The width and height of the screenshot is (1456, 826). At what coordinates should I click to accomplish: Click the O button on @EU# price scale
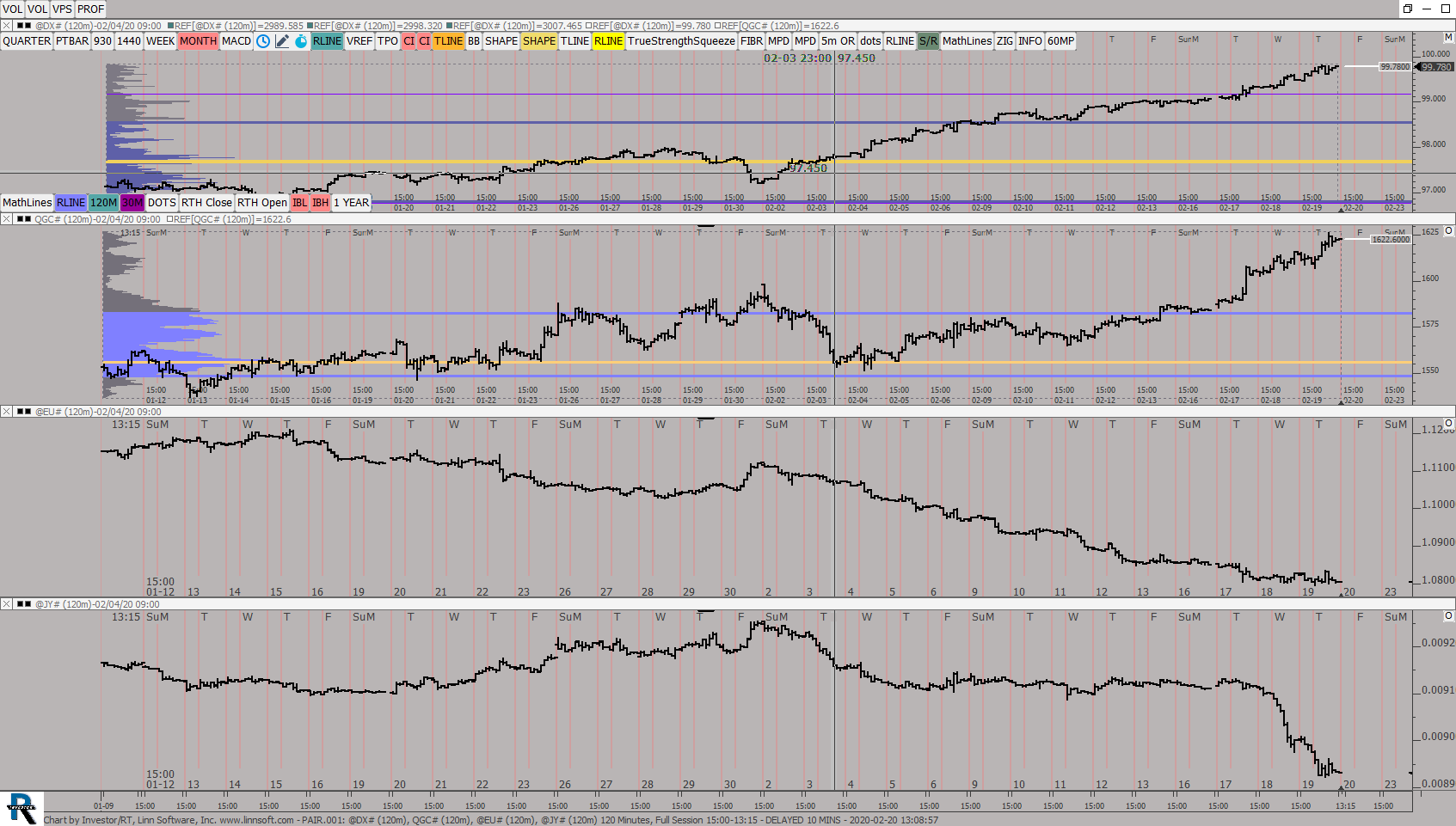1448,423
